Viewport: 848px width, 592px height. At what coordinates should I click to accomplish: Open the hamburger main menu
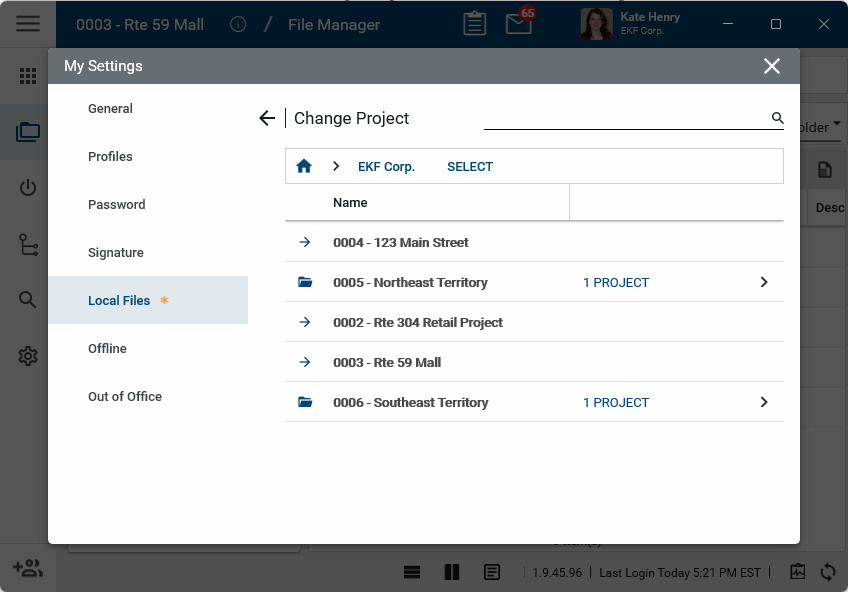(x=28, y=24)
